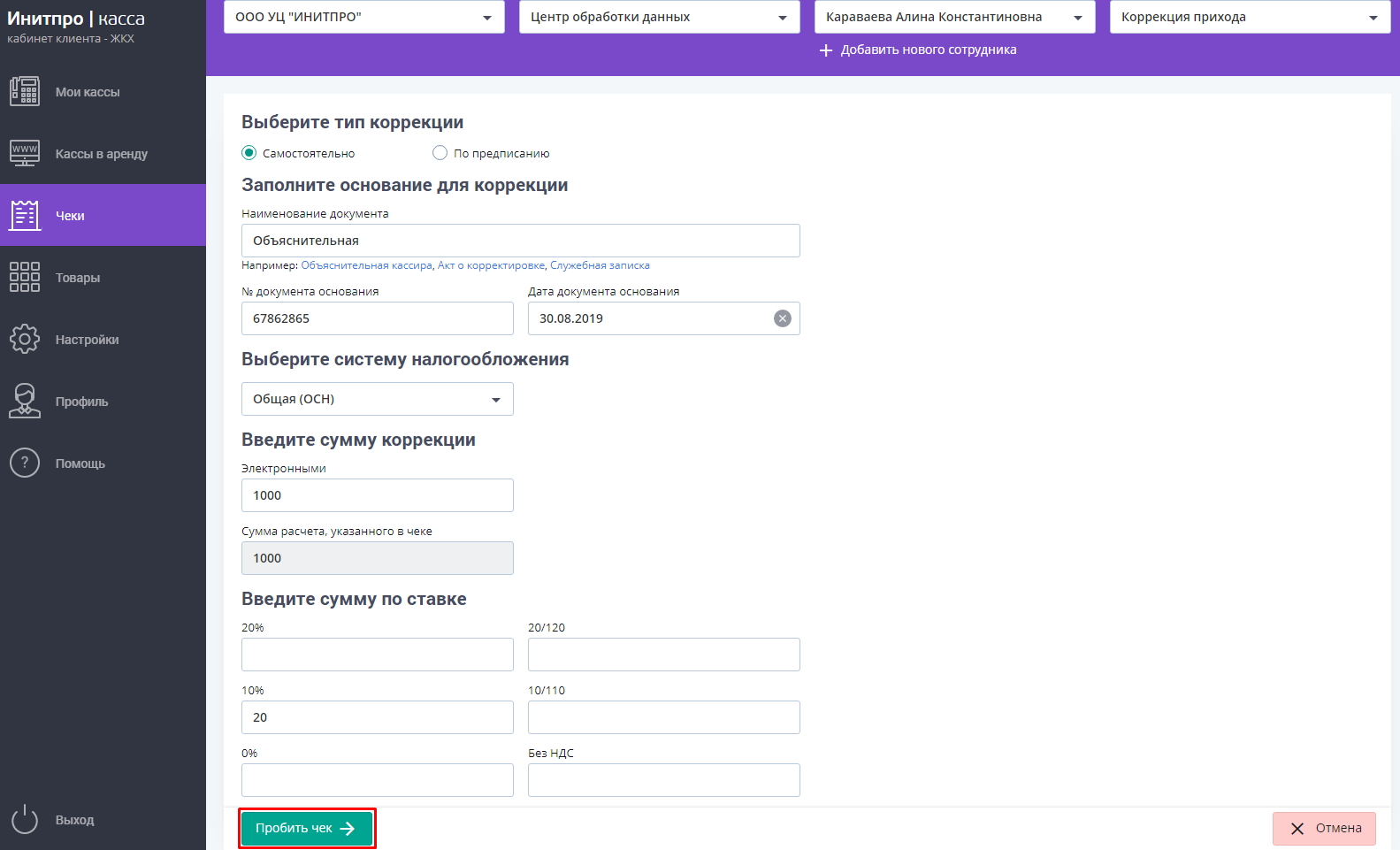1400x850 pixels.
Task: Click the № документа основания field
Action: click(x=378, y=318)
